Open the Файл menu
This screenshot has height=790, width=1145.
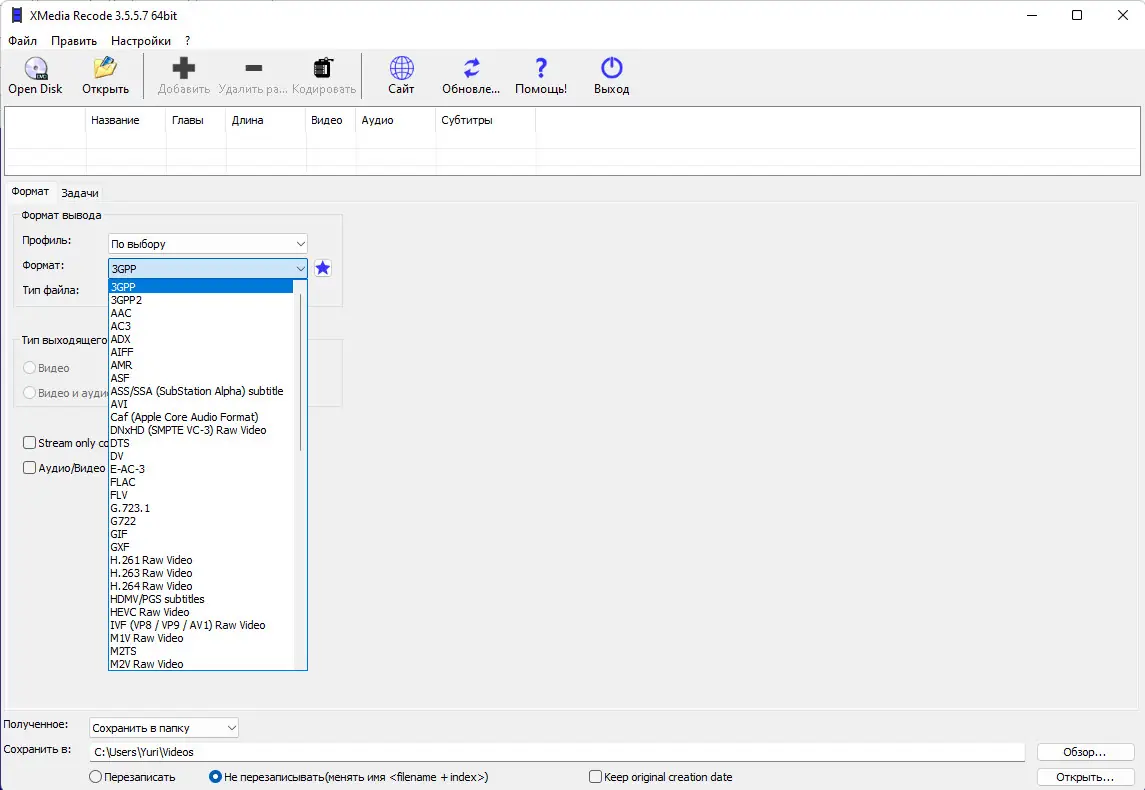[23, 41]
